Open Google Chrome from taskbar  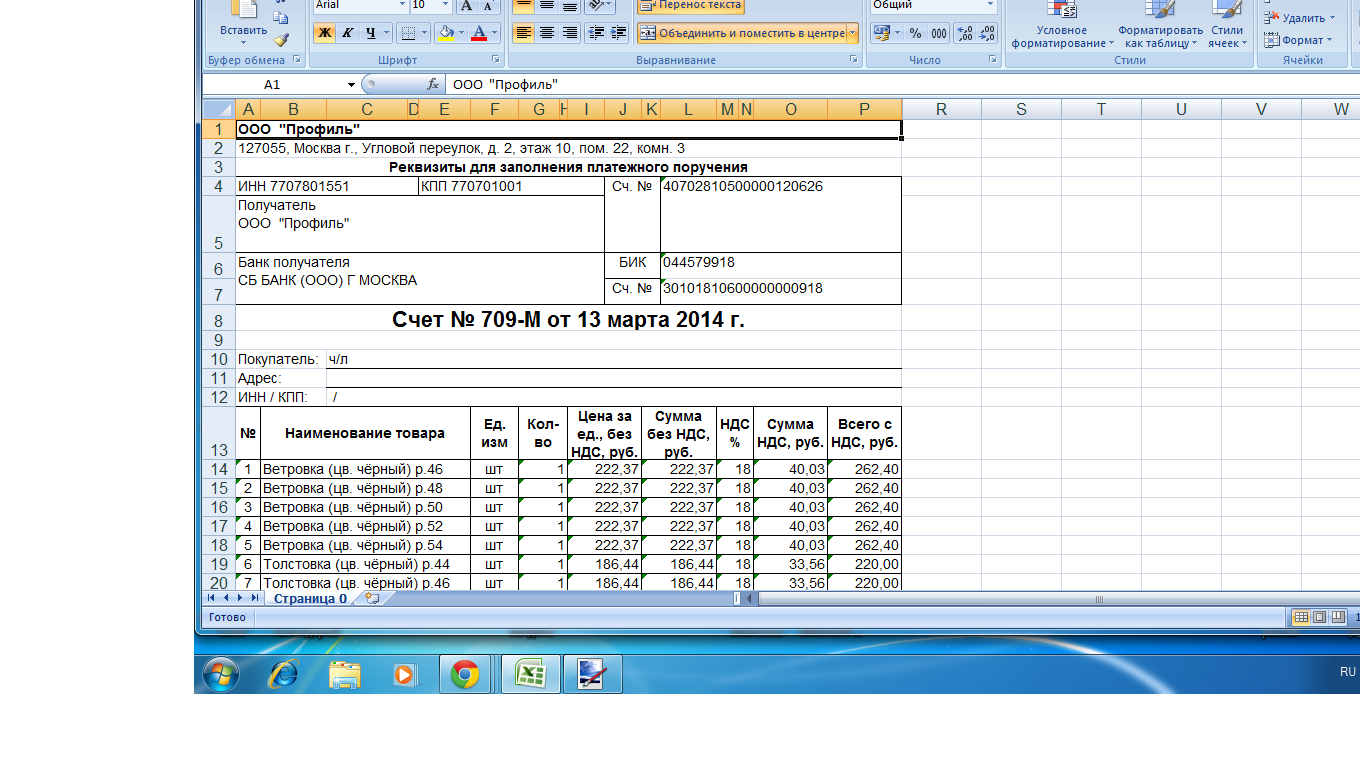click(464, 674)
